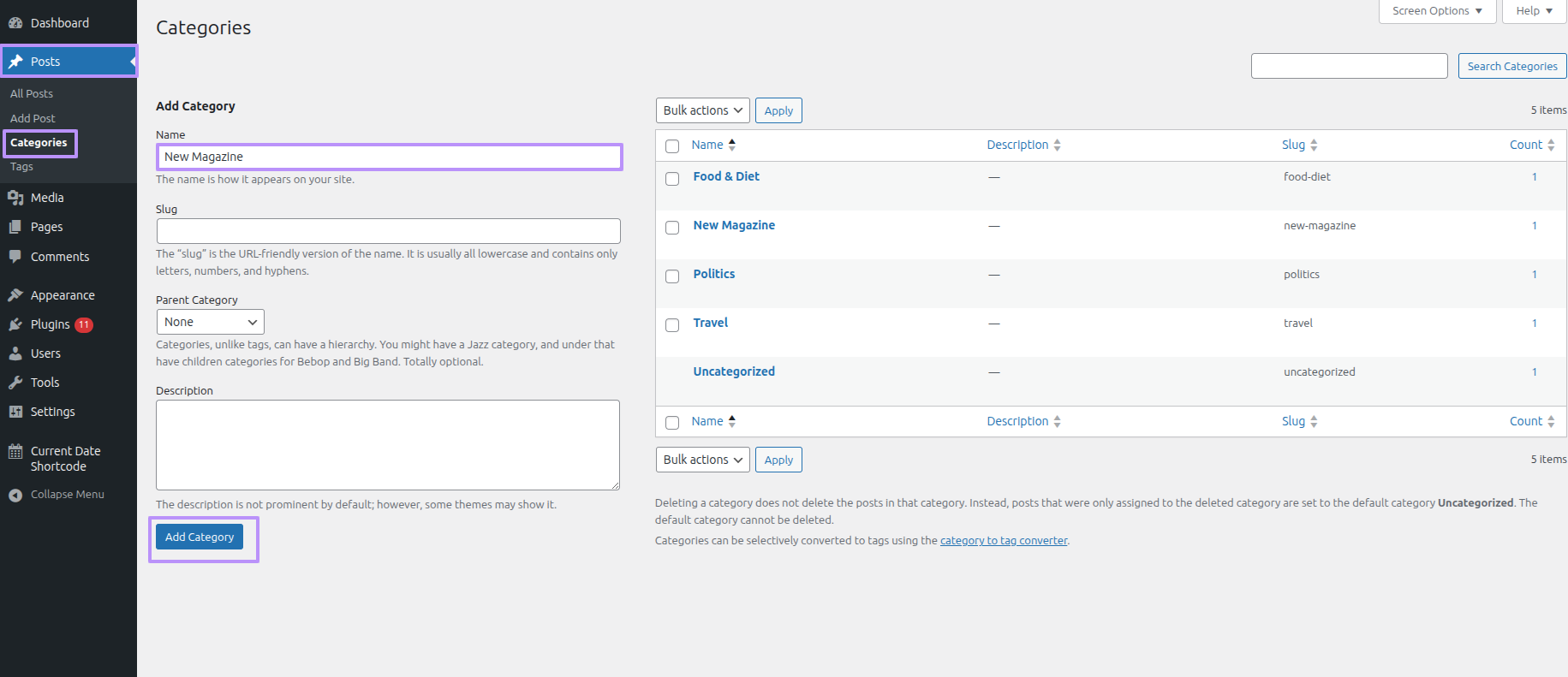Click the Appearance paintbrush icon

(15, 295)
